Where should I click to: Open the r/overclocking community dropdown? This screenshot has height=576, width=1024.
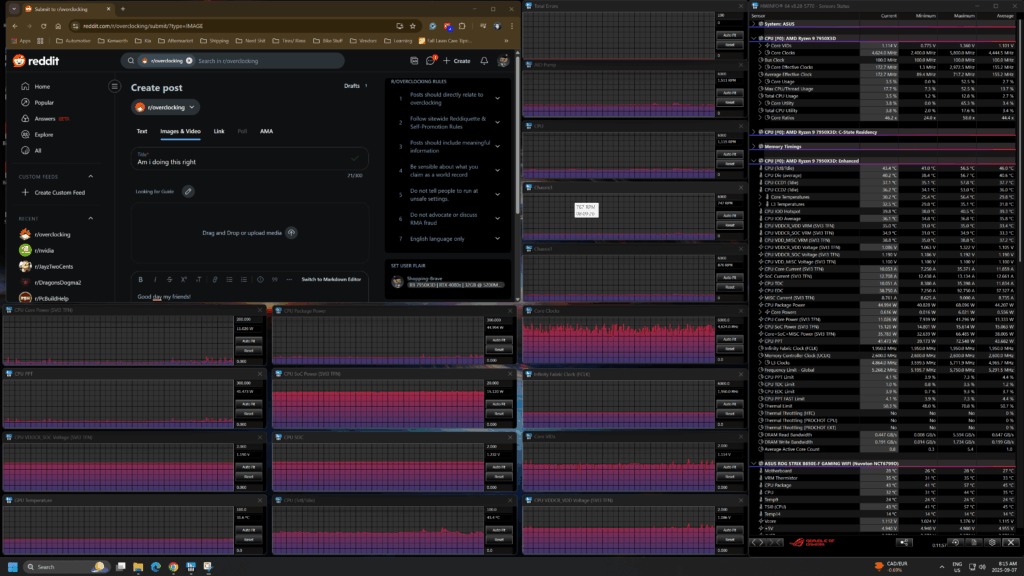tap(165, 107)
